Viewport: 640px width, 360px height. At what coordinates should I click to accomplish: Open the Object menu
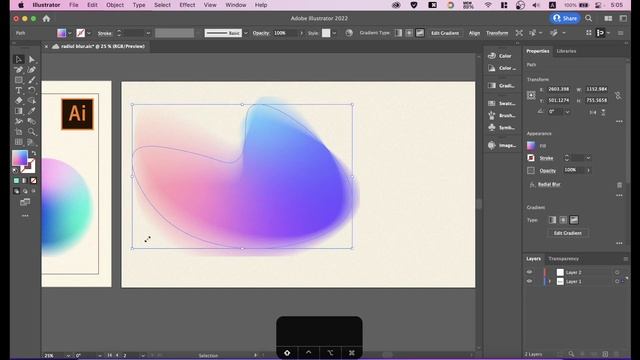(x=115, y=5)
